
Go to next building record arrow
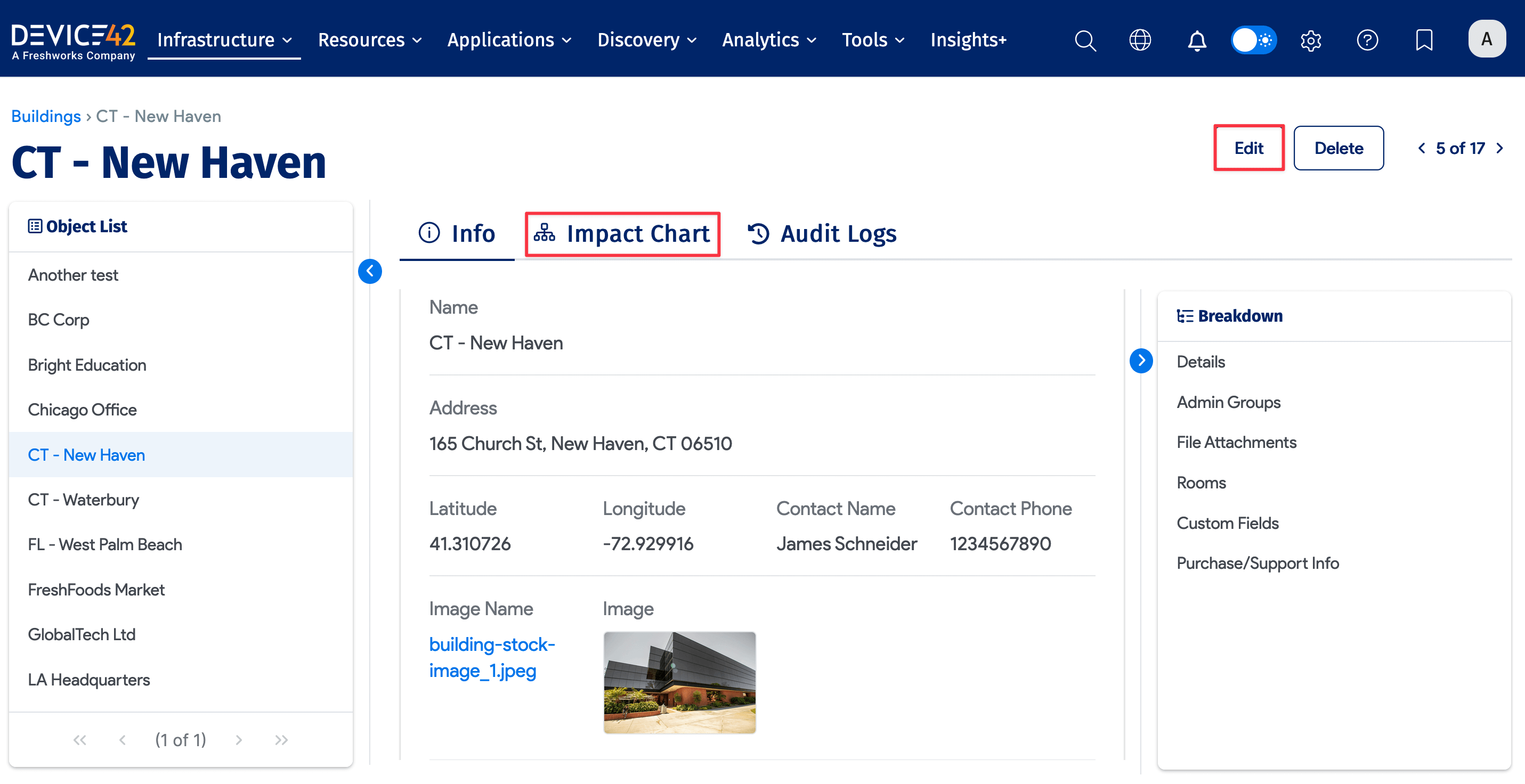[1499, 148]
